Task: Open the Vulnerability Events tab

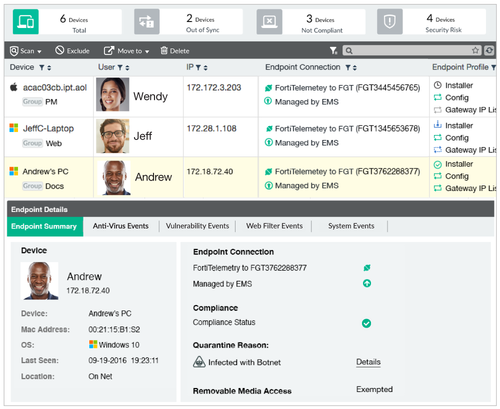Action: pyautogui.click(x=197, y=226)
